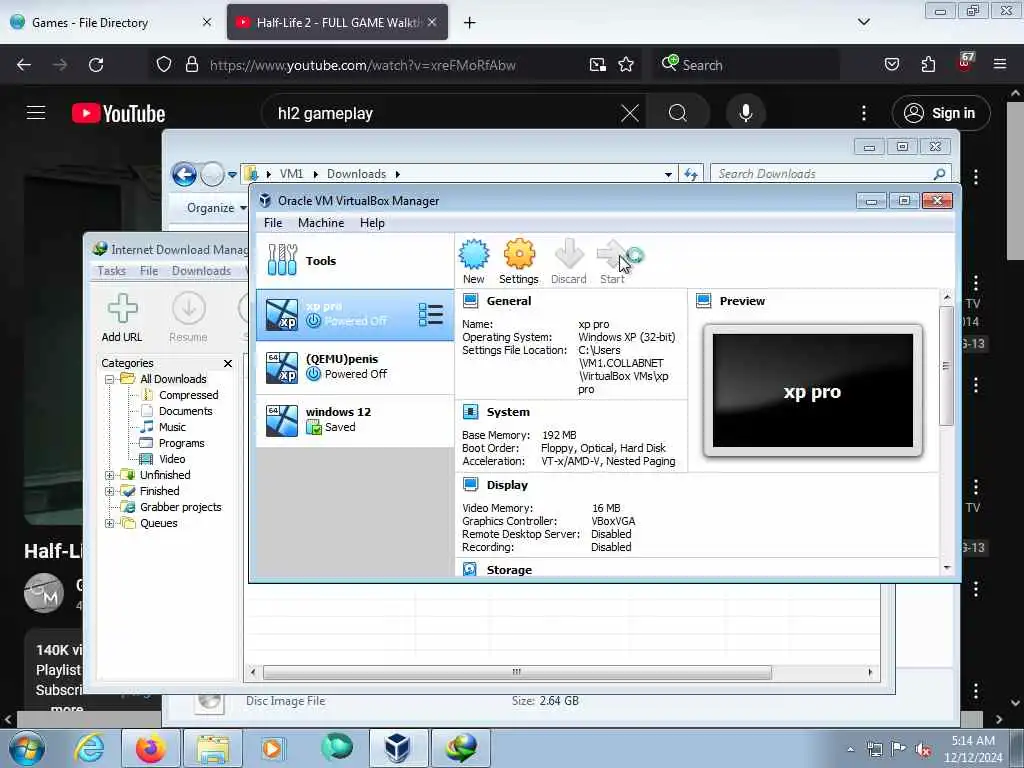This screenshot has height=768, width=1024.
Task: Click the Display section header icon
Action: (x=470, y=485)
